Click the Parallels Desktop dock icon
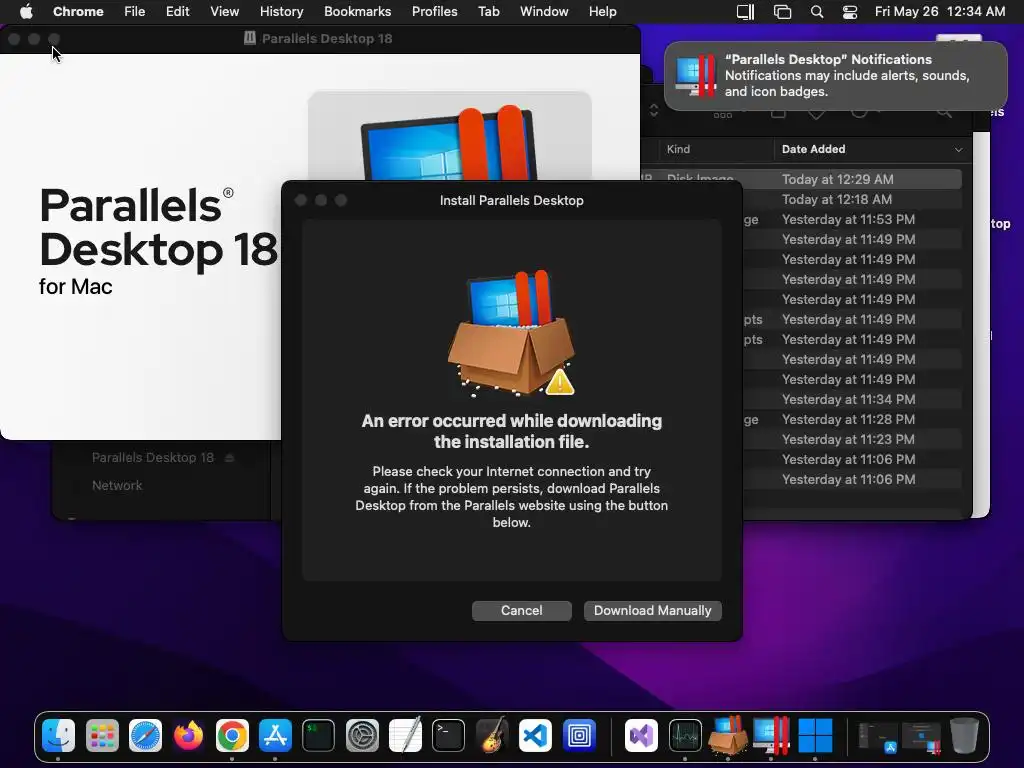 click(771, 735)
